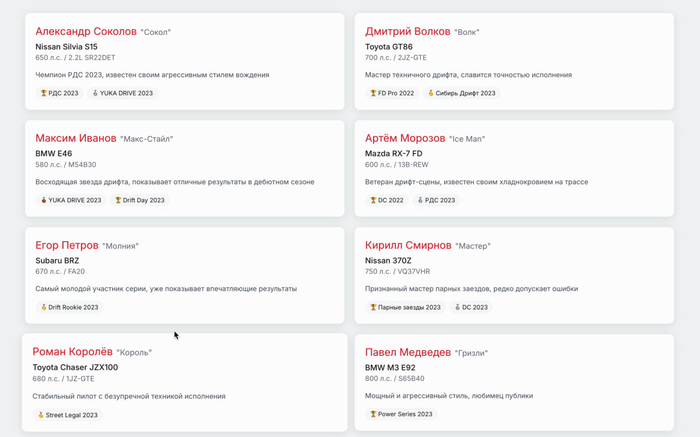
Task: Click the trophy icon on FD Pro 2022
Action: [373, 93]
